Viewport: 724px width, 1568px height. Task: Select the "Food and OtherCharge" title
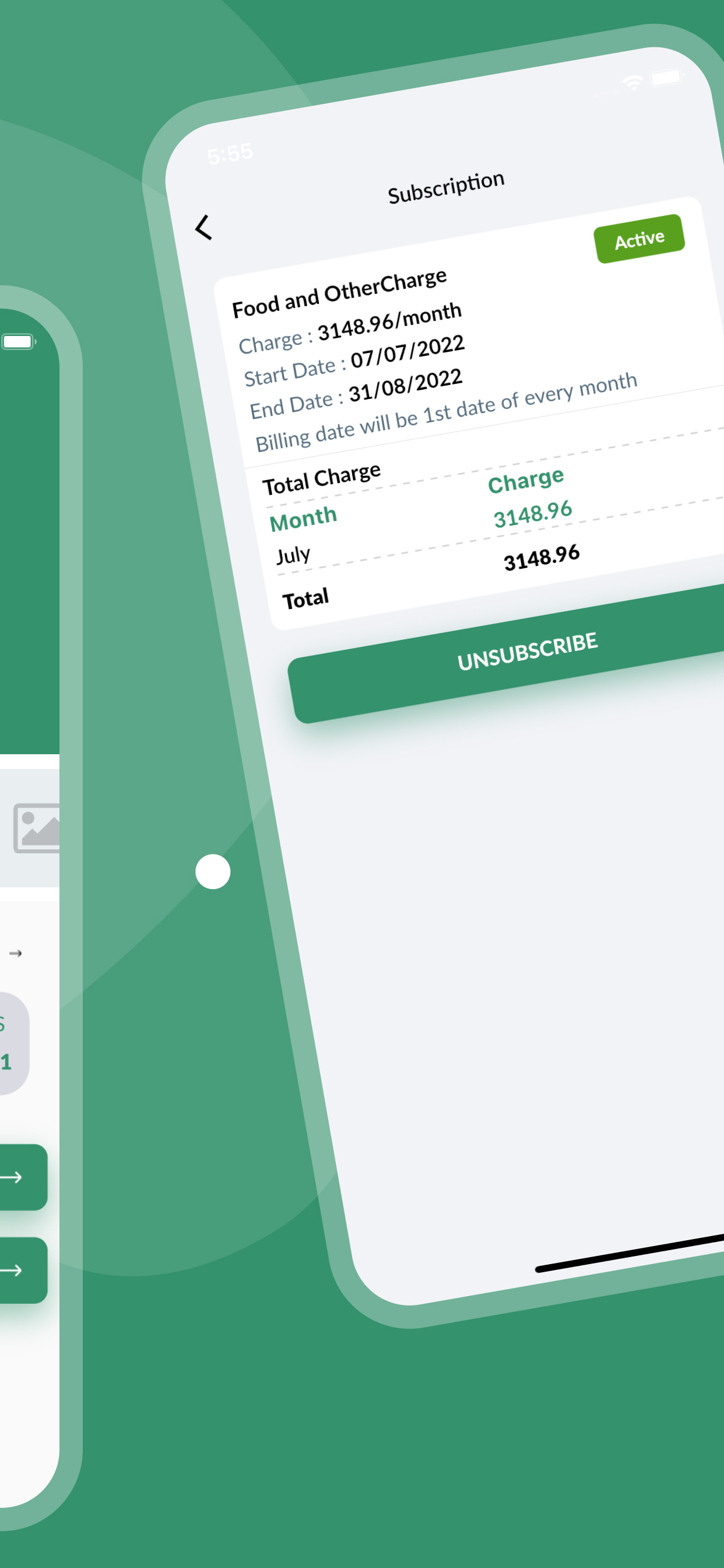tap(339, 293)
